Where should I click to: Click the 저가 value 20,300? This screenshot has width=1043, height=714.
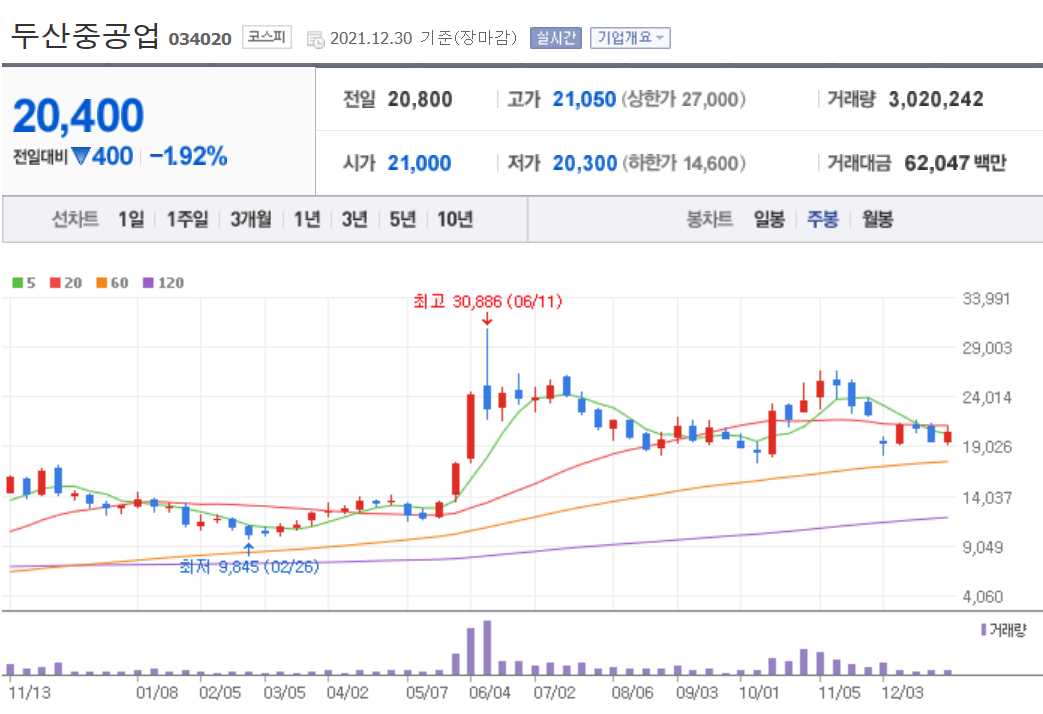coord(585,164)
